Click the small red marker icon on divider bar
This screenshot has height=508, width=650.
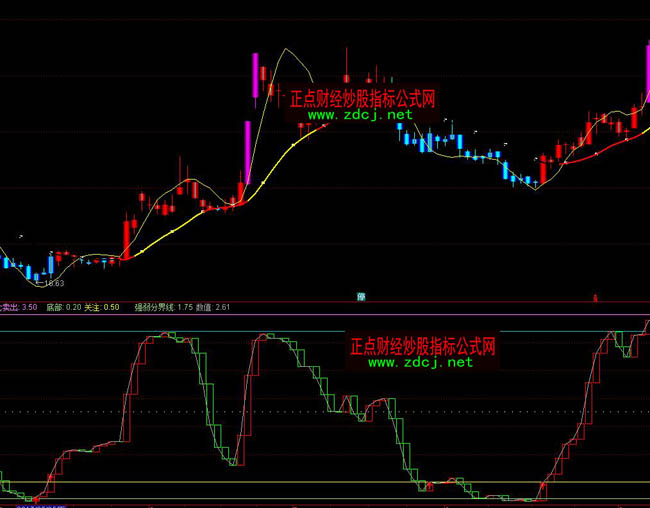point(595,297)
